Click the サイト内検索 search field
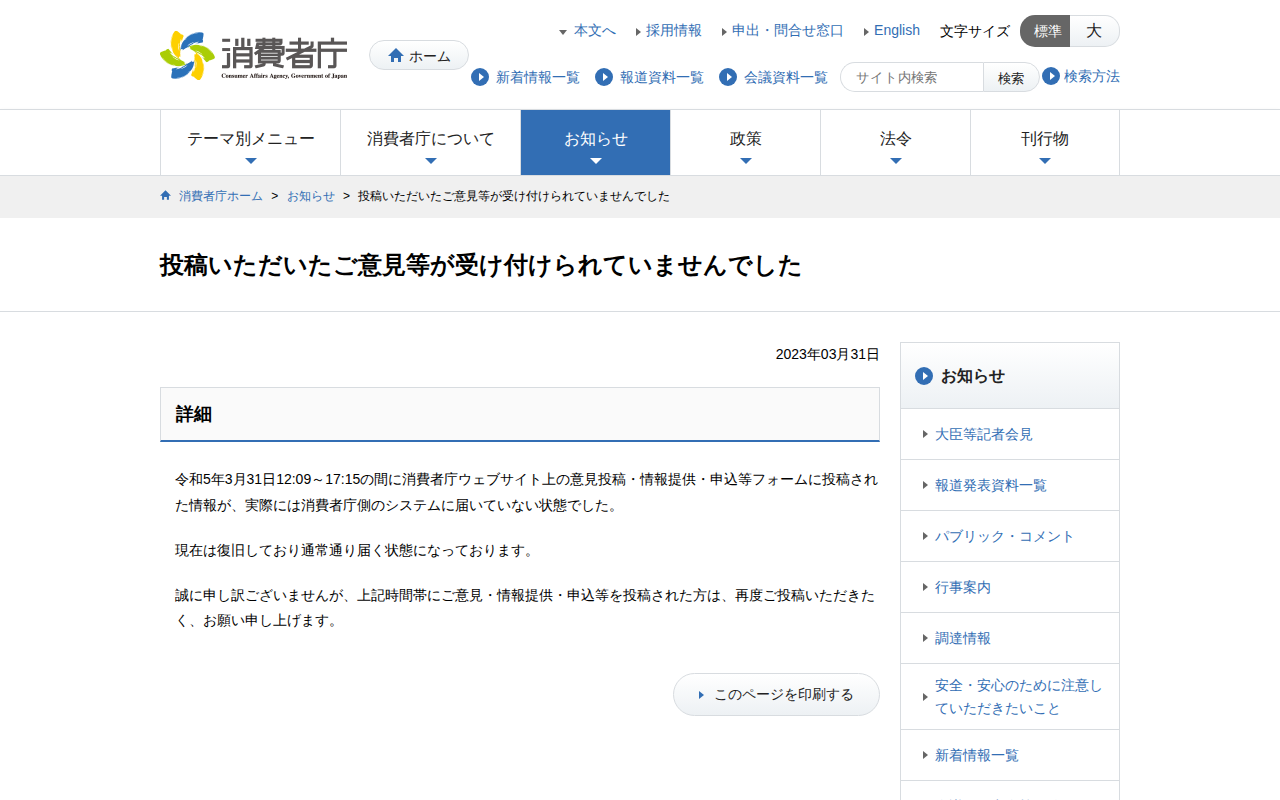This screenshot has height=800, width=1280. click(x=912, y=77)
